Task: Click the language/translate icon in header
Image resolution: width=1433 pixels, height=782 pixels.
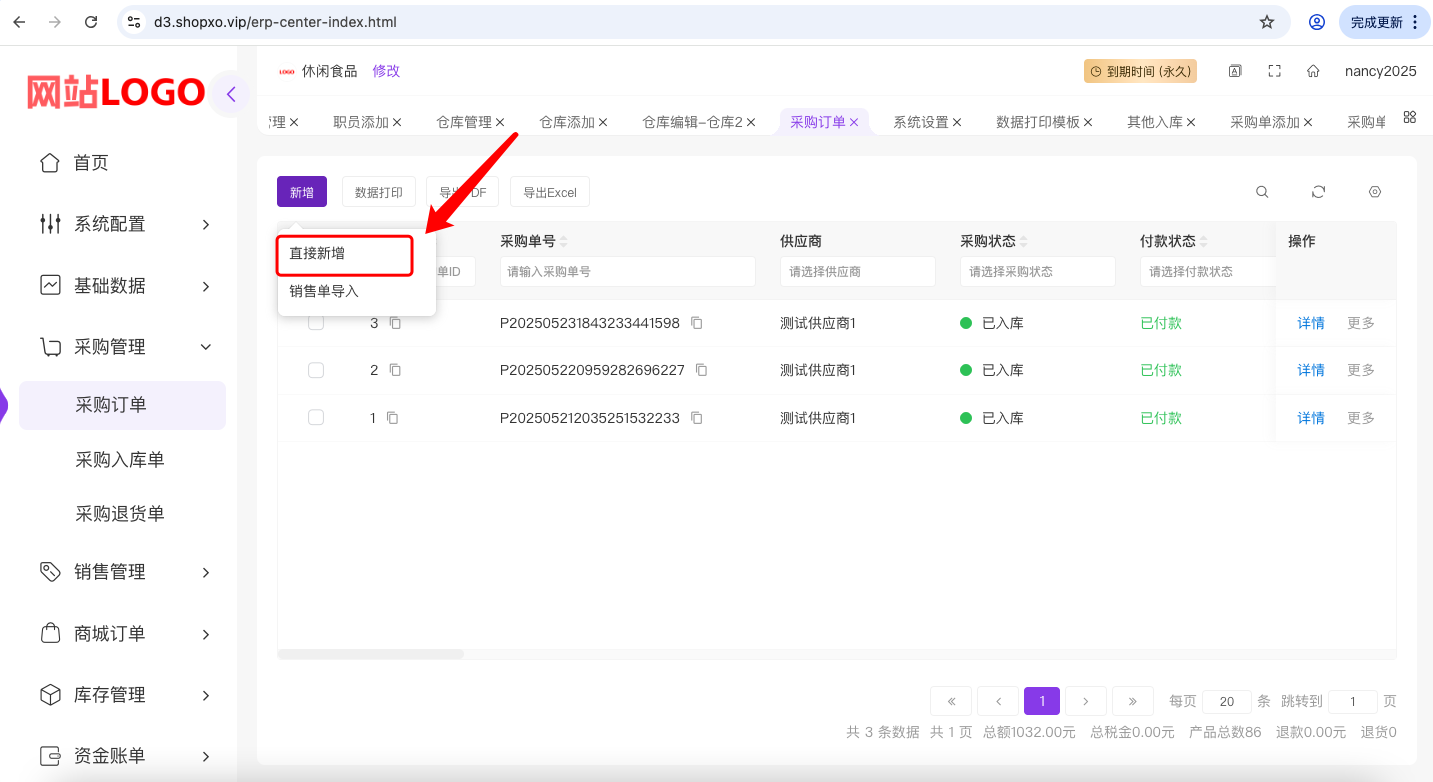Action: pyautogui.click(x=1235, y=71)
